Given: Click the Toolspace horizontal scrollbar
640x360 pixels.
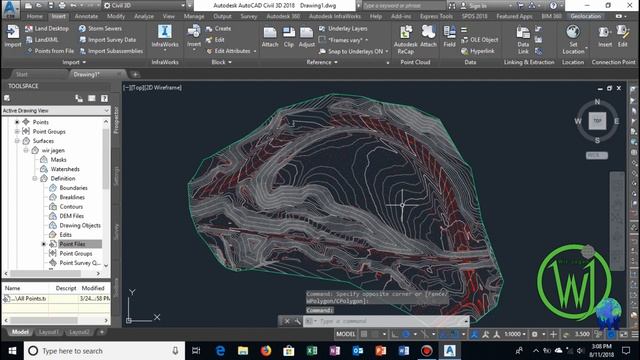Looking at the screenshot, I should [52, 273].
